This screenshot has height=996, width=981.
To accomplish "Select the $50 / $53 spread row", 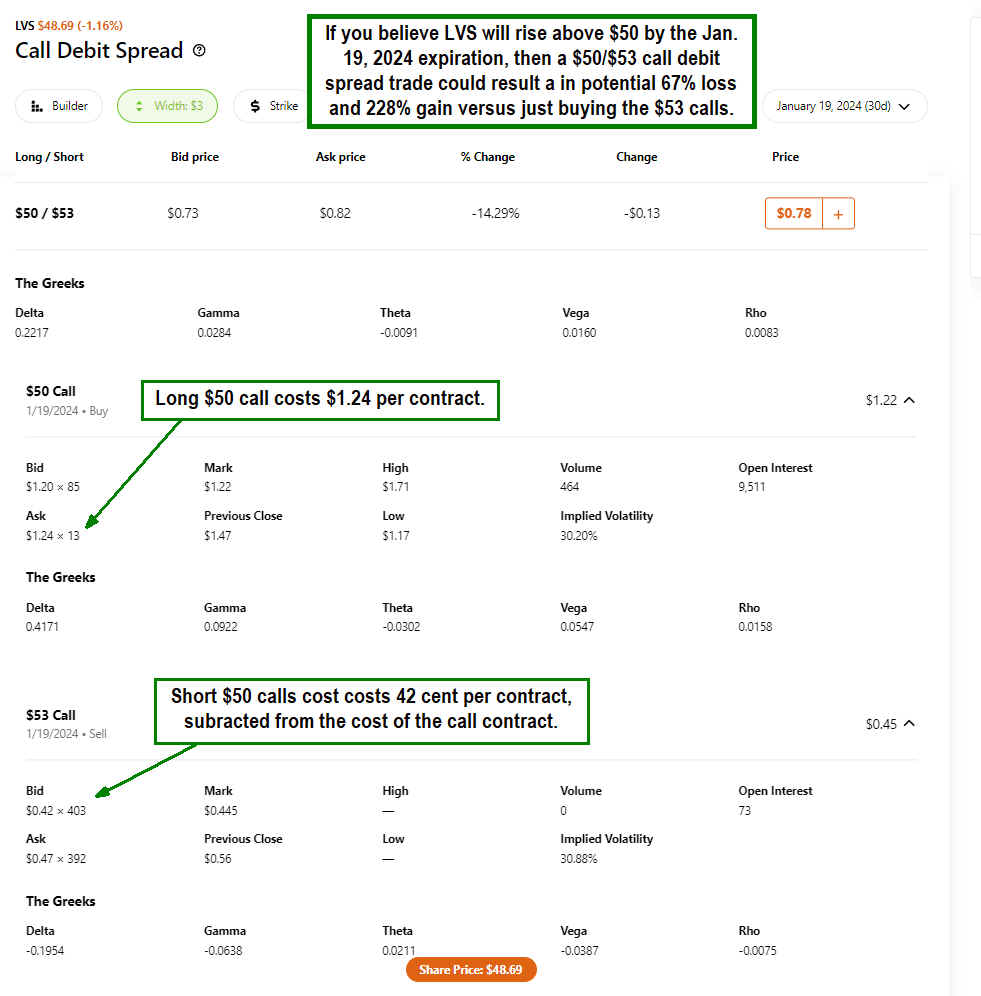I will [45, 213].
